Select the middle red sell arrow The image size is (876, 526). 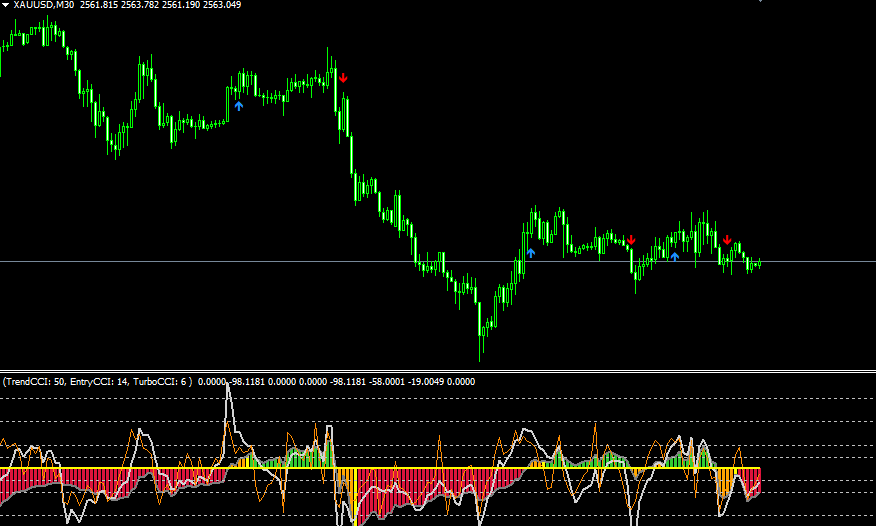[631, 240]
